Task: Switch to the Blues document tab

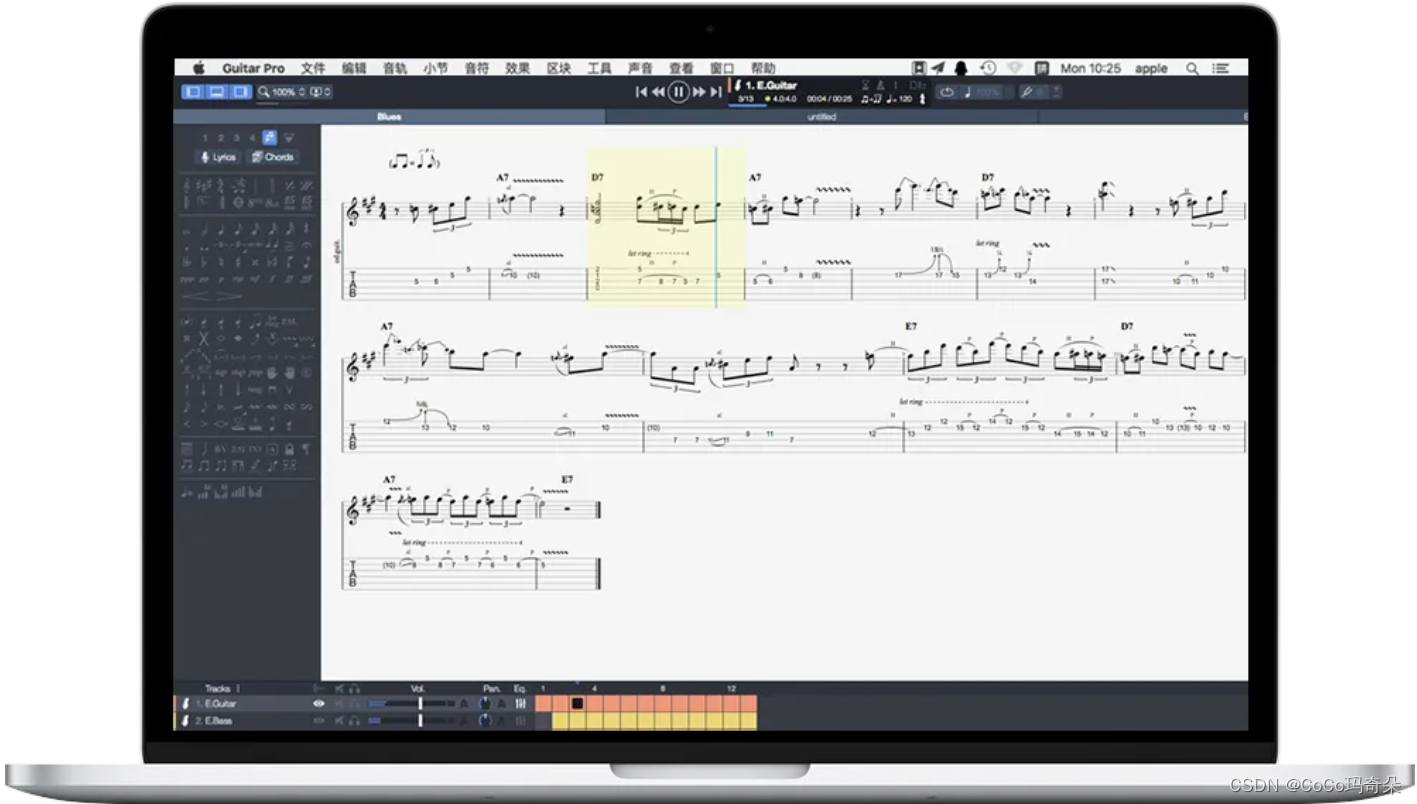Action: pyautogui.click(x=389, y=117)
